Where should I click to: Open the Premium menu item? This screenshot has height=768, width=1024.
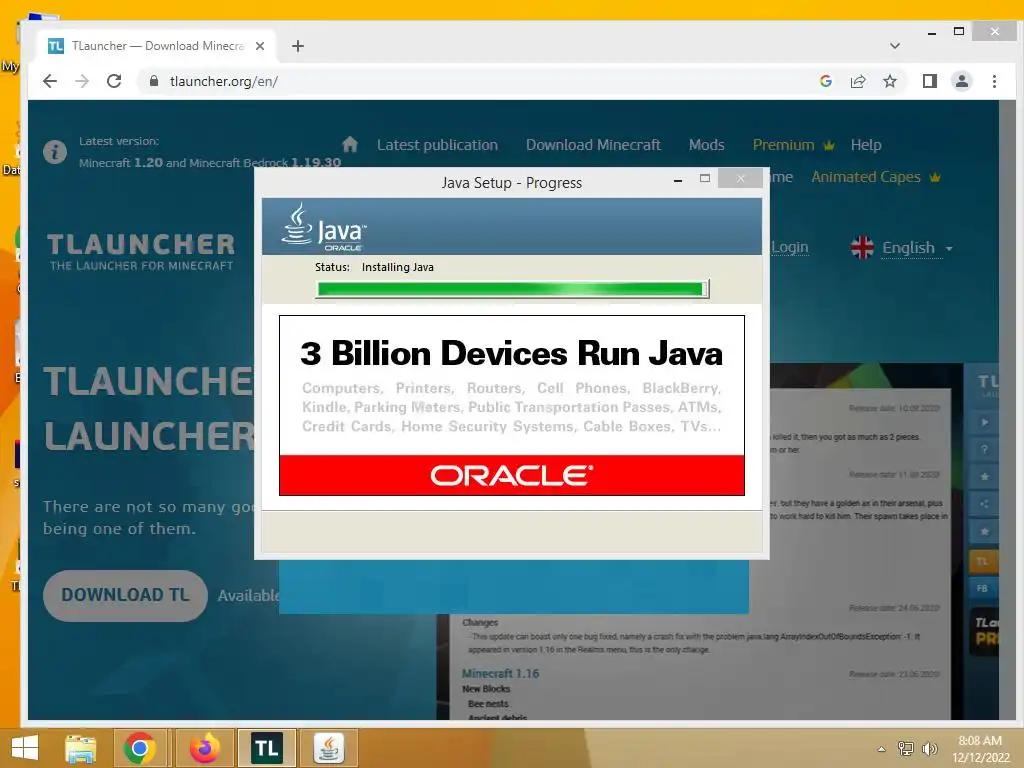[793, 145]
